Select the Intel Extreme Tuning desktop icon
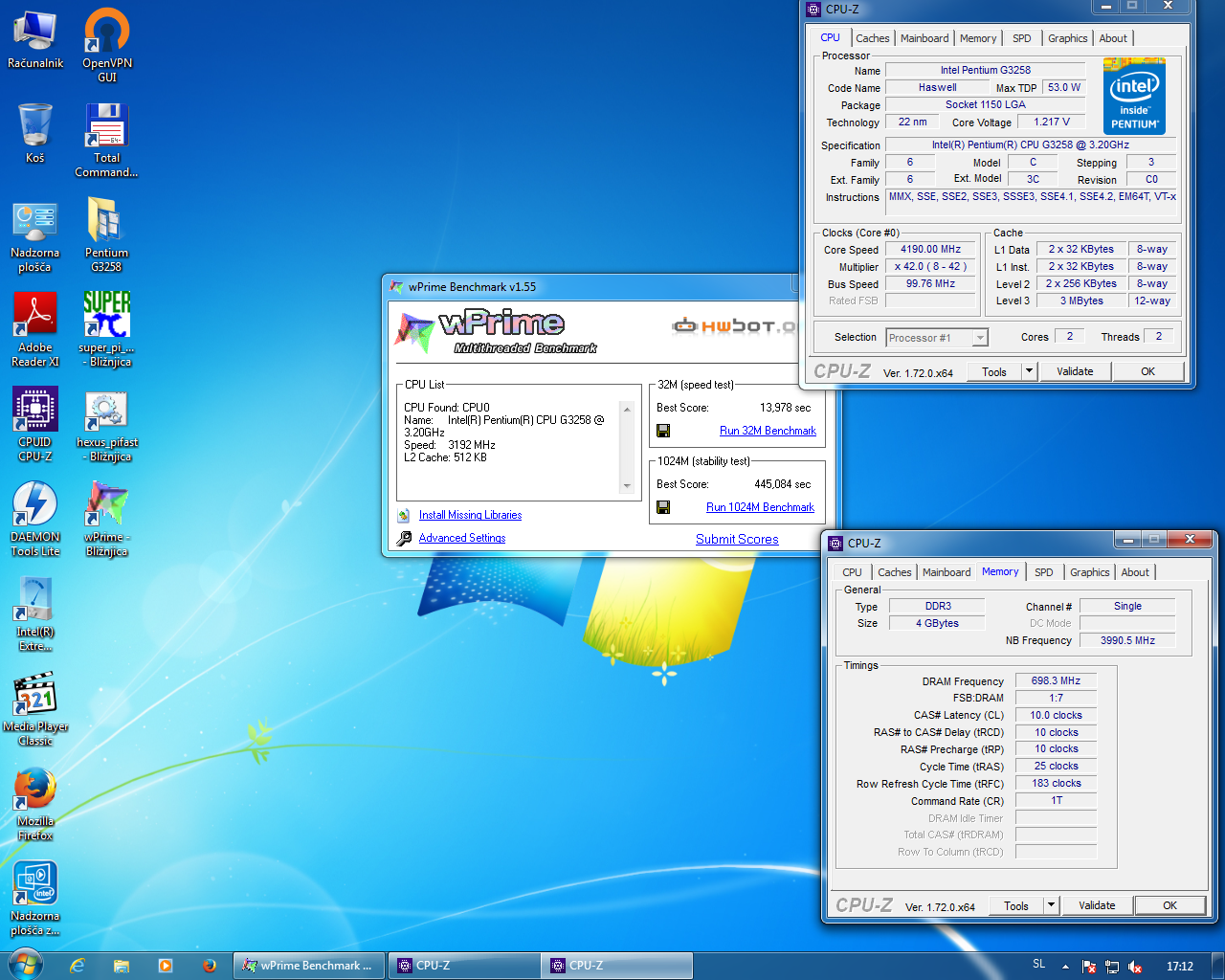The height and width of the screenshot is (980, 1225). click(x=35, y=614)
